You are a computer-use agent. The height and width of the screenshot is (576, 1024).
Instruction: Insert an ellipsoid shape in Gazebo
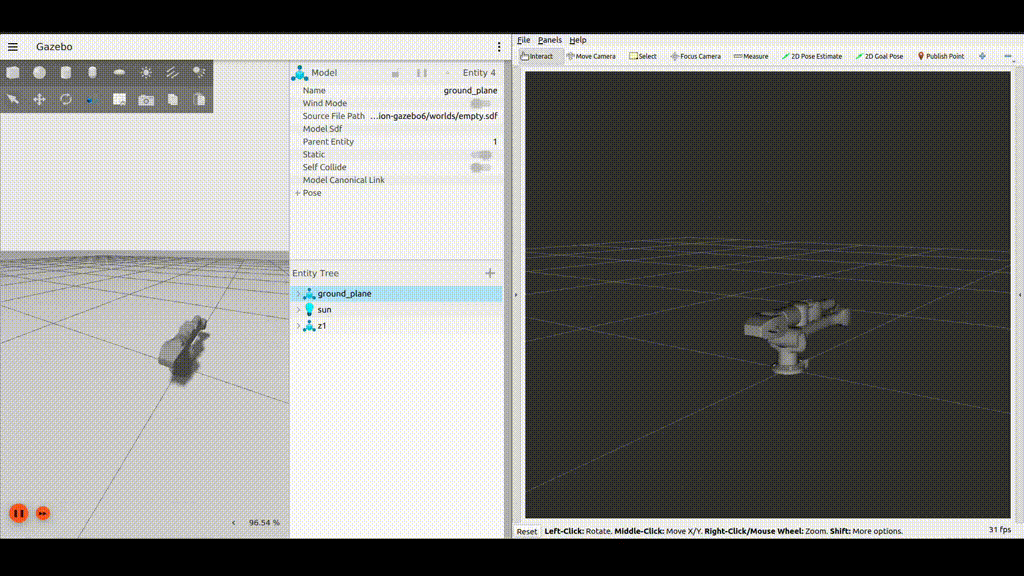pyautogui.click(x=120, y=72)
